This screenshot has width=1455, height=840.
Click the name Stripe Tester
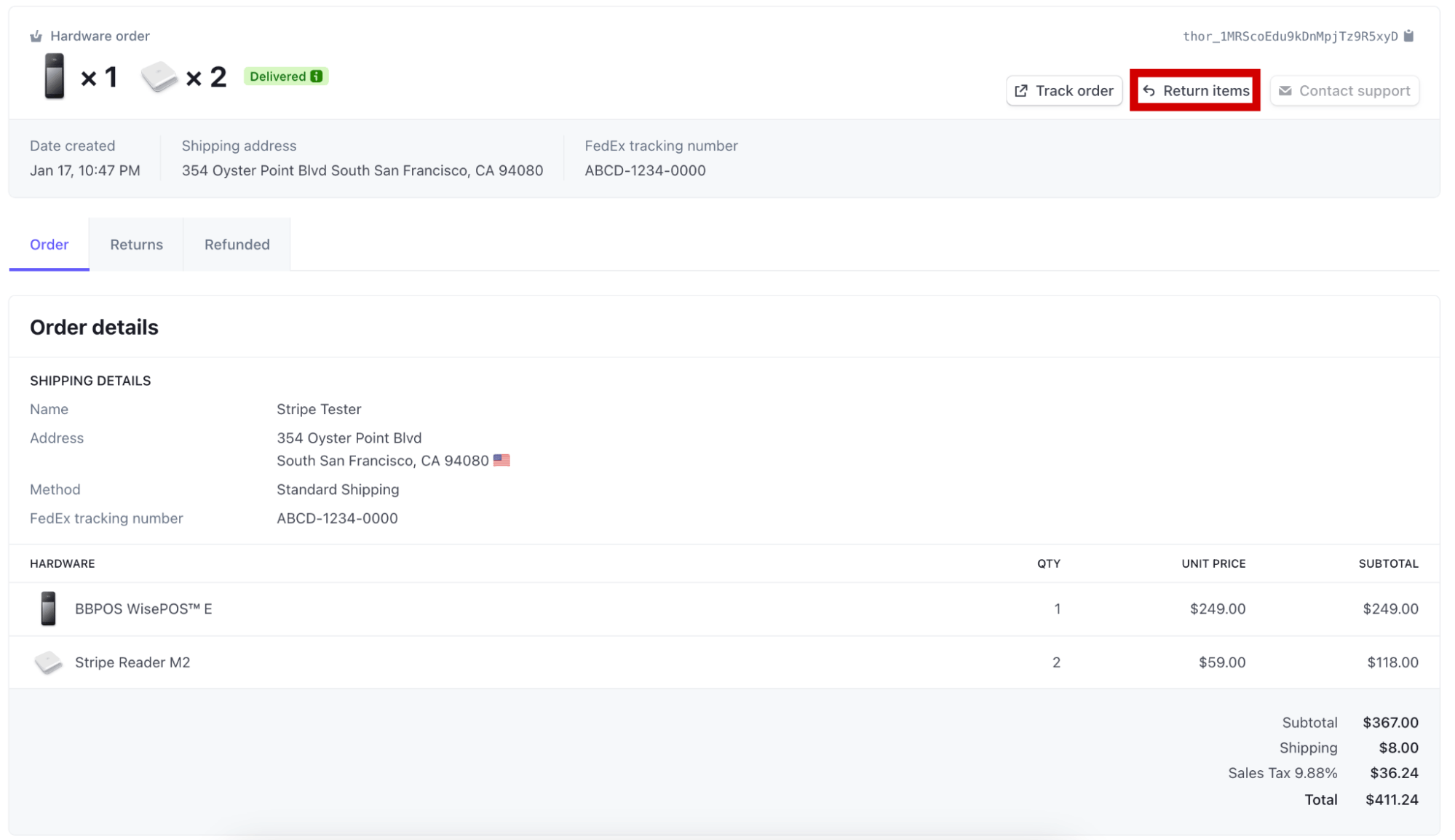tap(319, 409)
